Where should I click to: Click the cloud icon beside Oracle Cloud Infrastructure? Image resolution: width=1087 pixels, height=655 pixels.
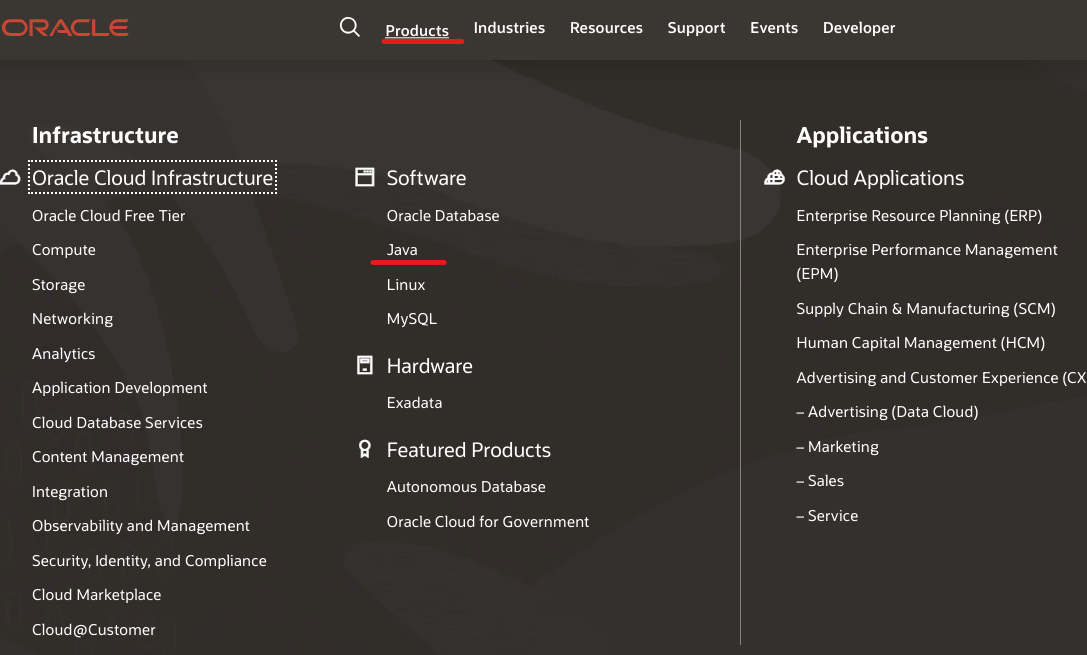11,178
